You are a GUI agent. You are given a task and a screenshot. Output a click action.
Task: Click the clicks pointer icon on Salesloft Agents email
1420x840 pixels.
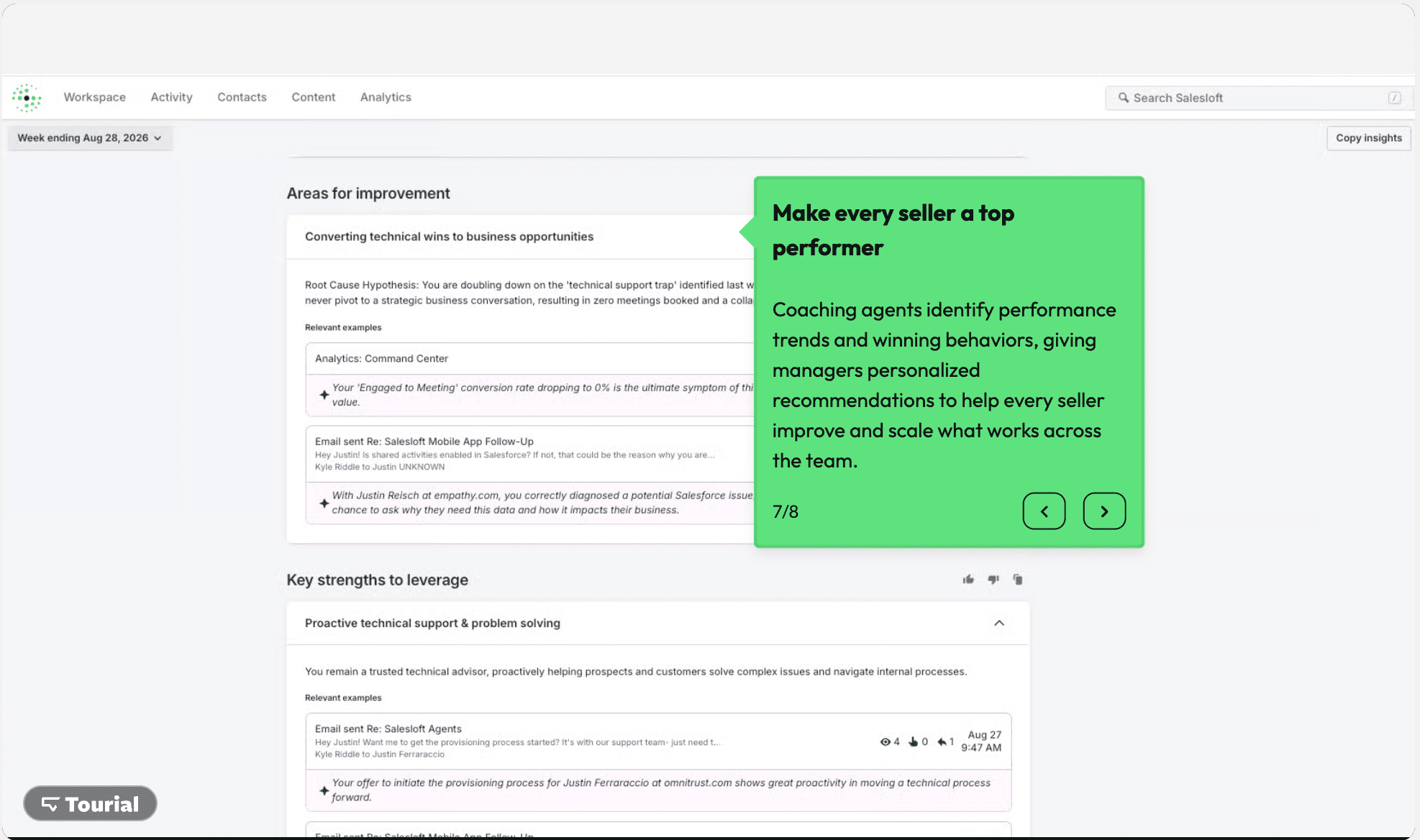pyautogui.click(x=913, y=742)
